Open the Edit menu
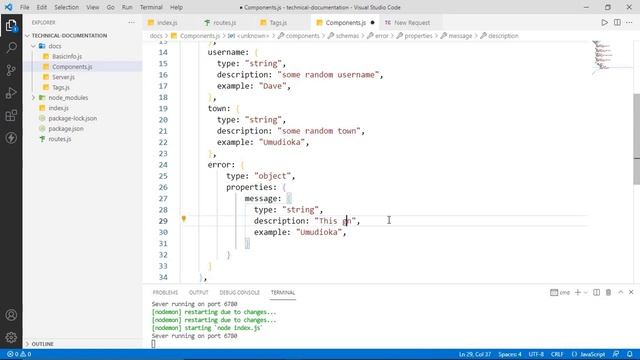Viewport: 640px width, 360px height. (42, 7)
